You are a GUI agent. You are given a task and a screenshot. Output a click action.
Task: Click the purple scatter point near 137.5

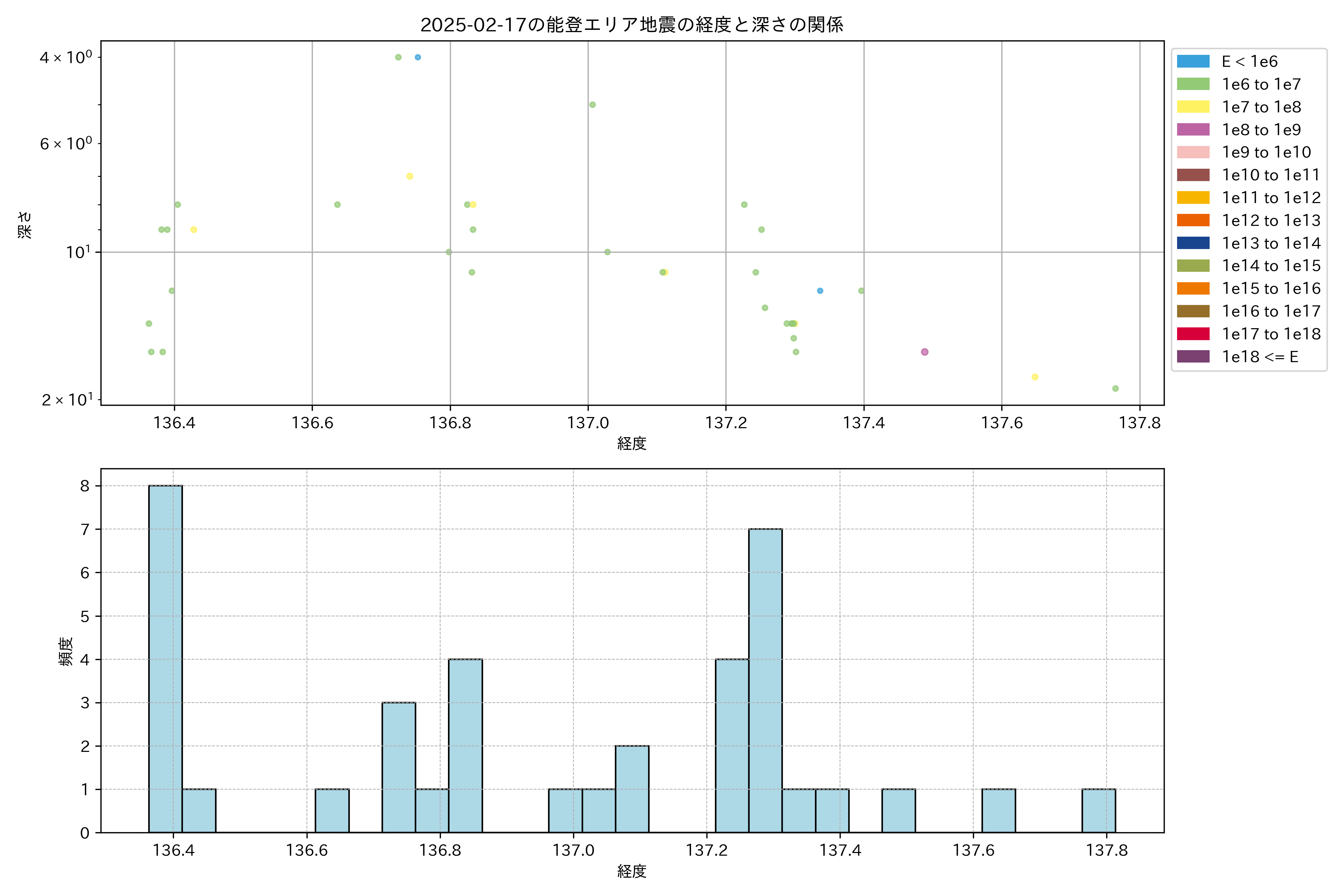point(925,352)
